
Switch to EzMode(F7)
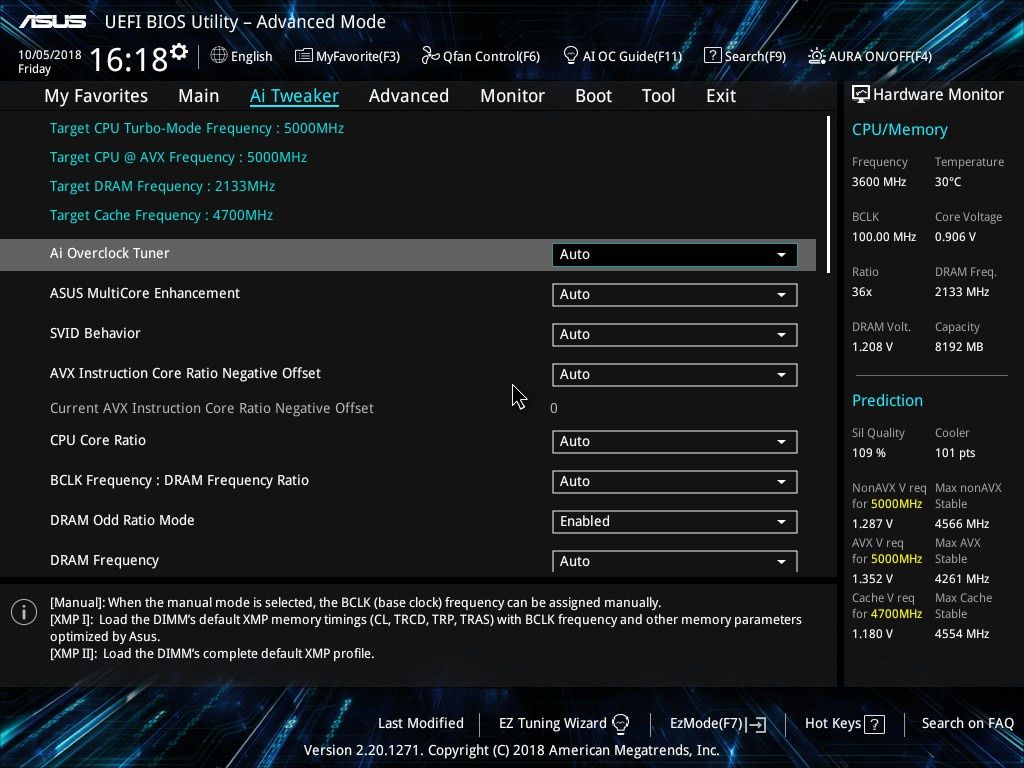(x=718, y=724)
